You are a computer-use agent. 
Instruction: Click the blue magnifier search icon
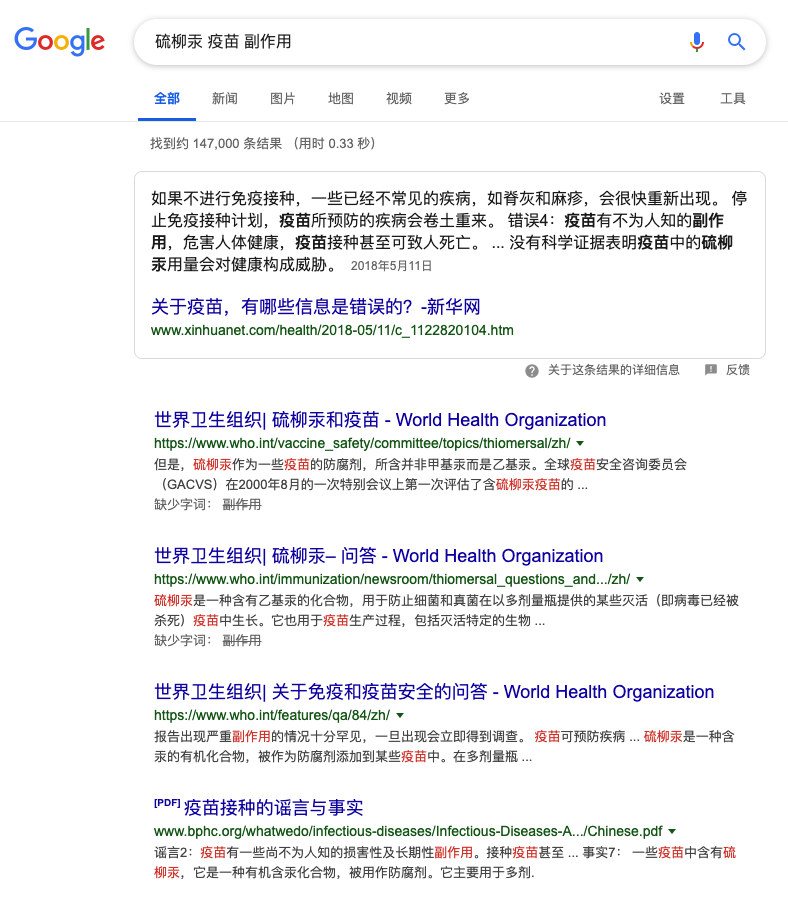pos(736,42)
